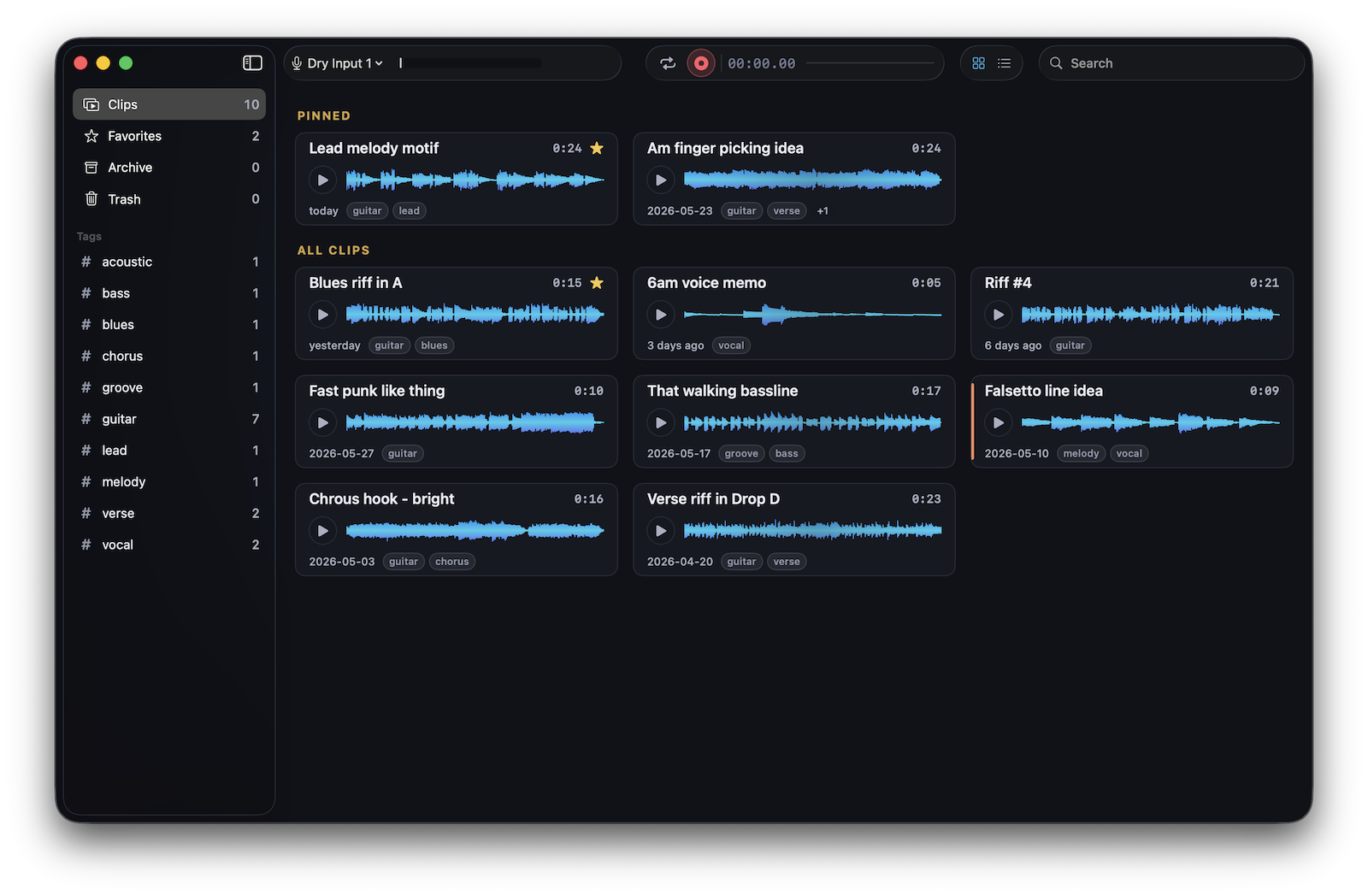This screenshot has height=896, width=1368.
Task: Play the 6am voice memo clip
Action: coord(660,315)
